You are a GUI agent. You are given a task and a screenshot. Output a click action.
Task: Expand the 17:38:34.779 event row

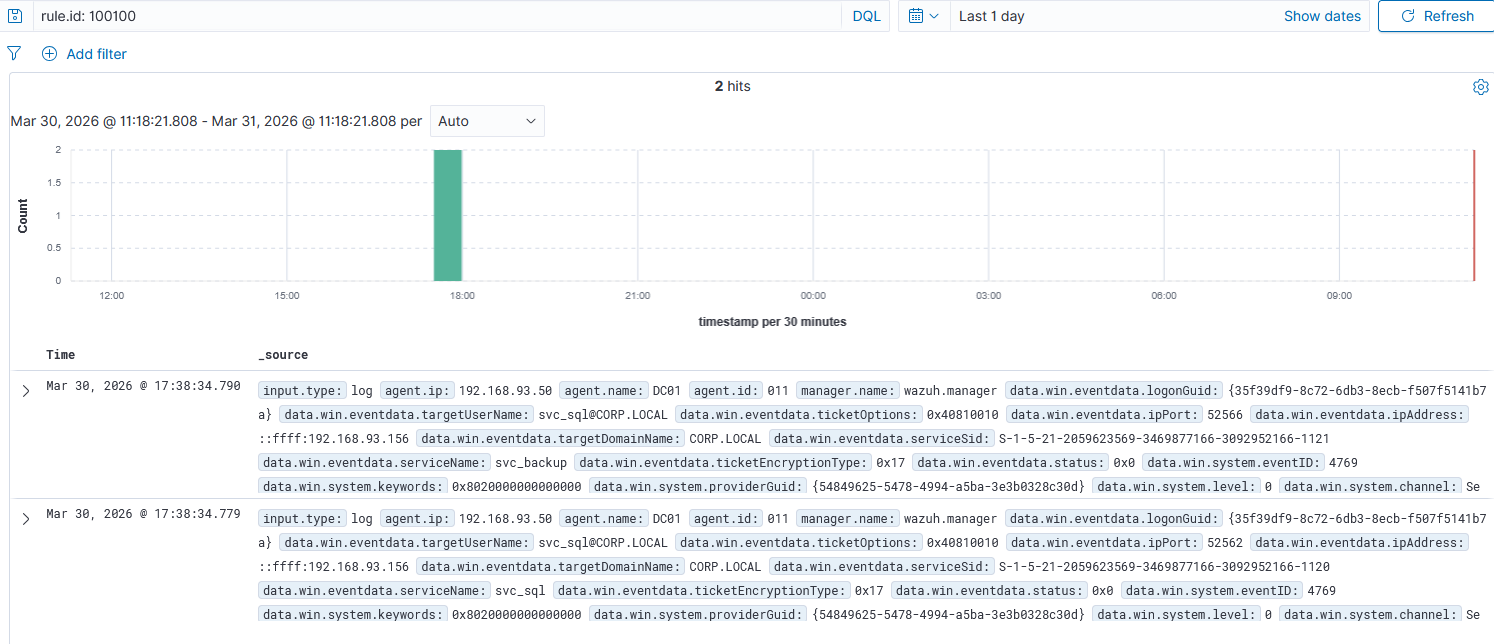(26, 518)
